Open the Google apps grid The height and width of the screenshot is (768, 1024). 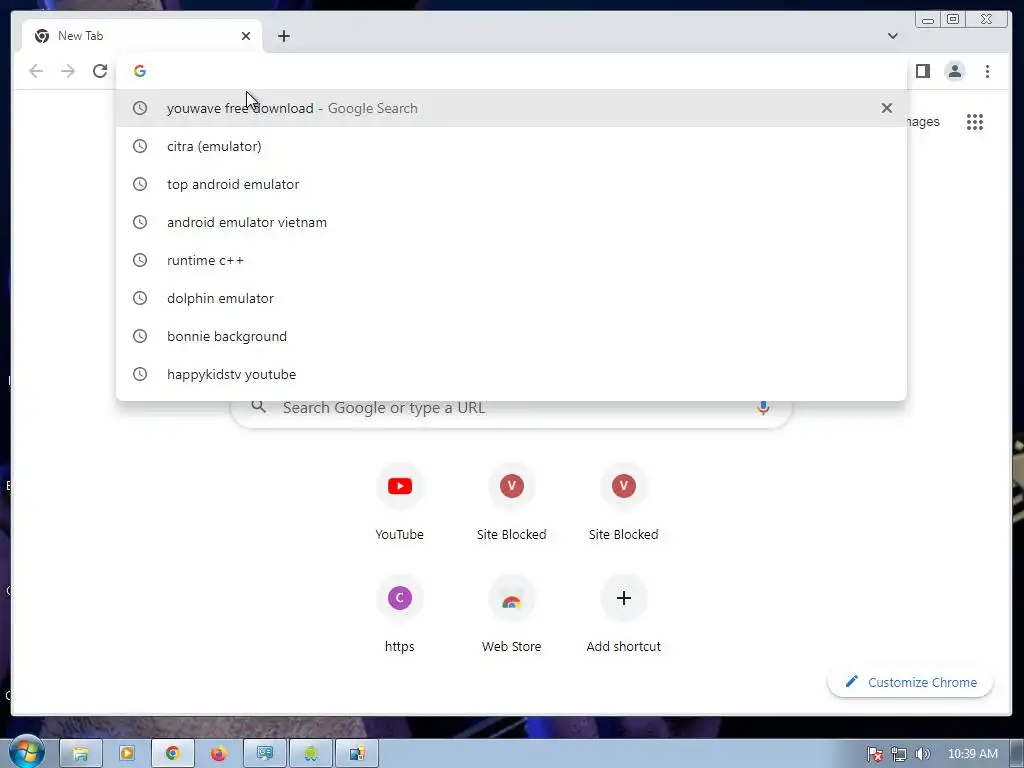coord(974,122)
